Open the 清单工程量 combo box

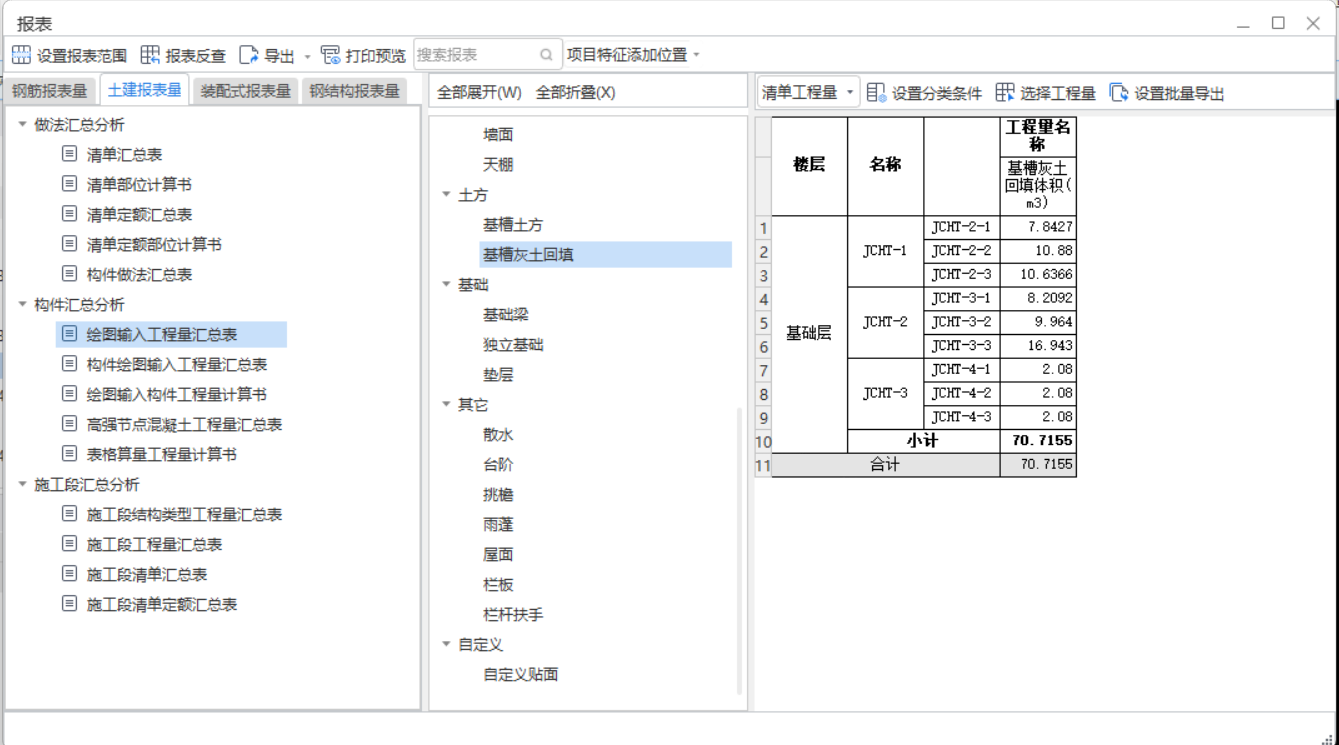coord(808,92)
